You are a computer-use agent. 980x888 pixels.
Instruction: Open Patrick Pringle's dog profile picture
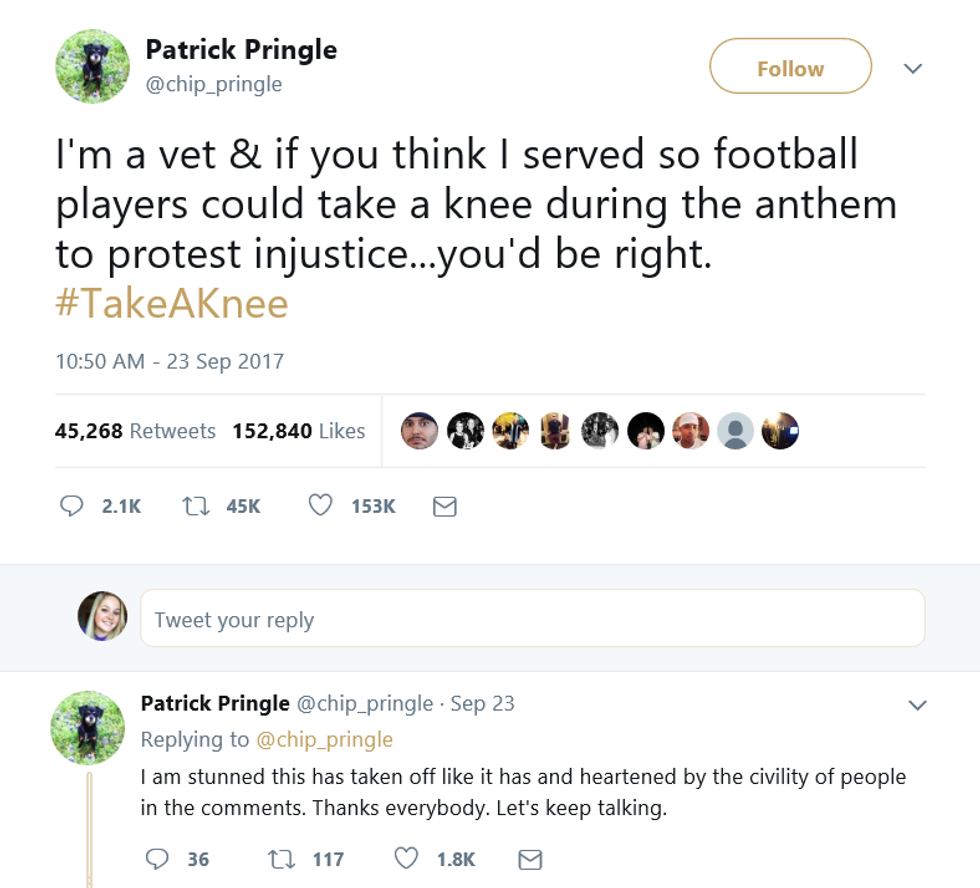tap(92, 66)
